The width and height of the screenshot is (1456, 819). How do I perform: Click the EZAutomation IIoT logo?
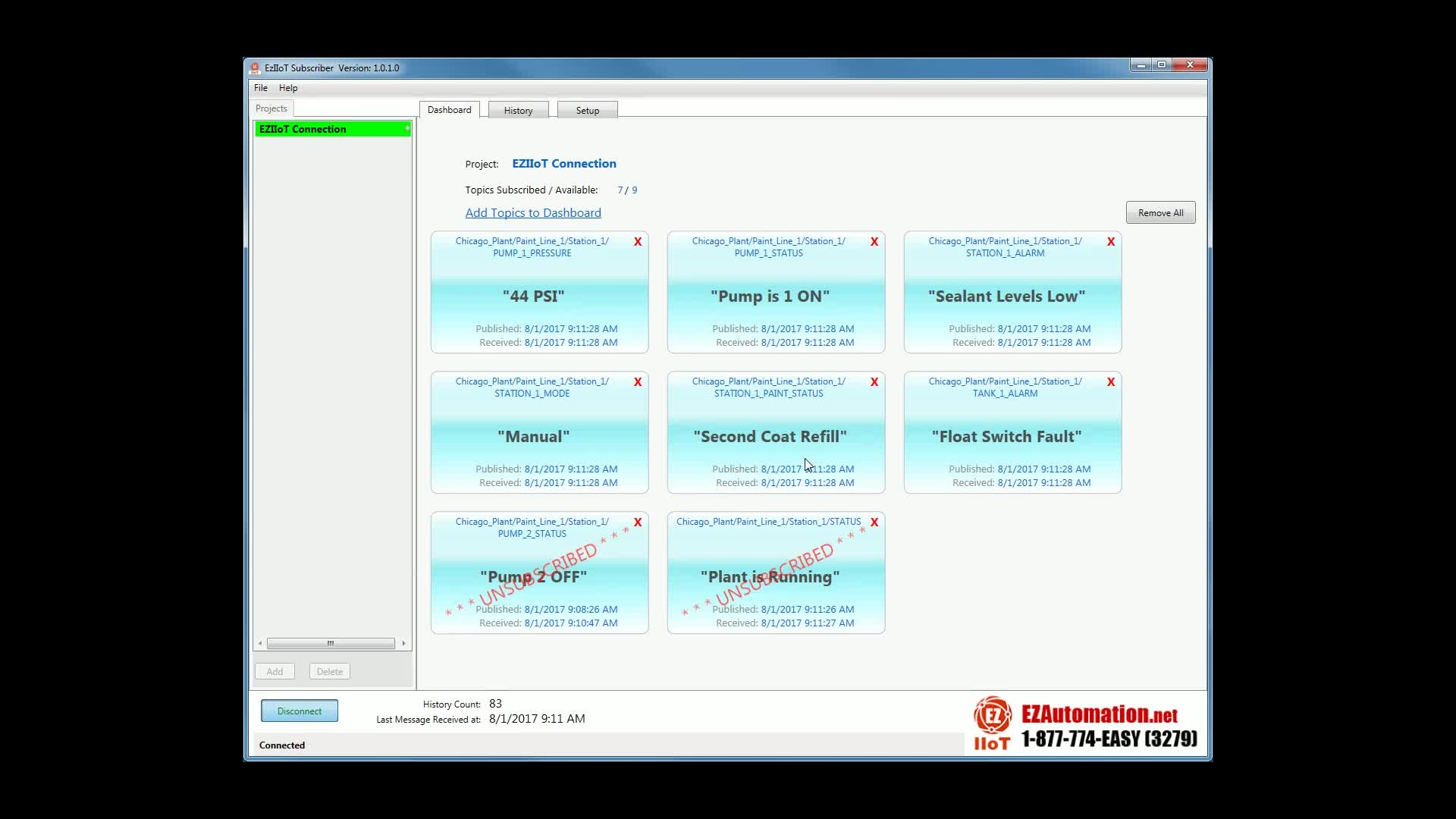993,722
